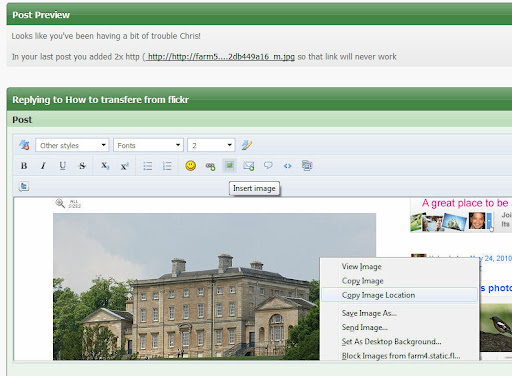Viewport: 512px width, 376px height.
Task: Expand the Fonts dropdown list
Action: (x=148, y=145)
